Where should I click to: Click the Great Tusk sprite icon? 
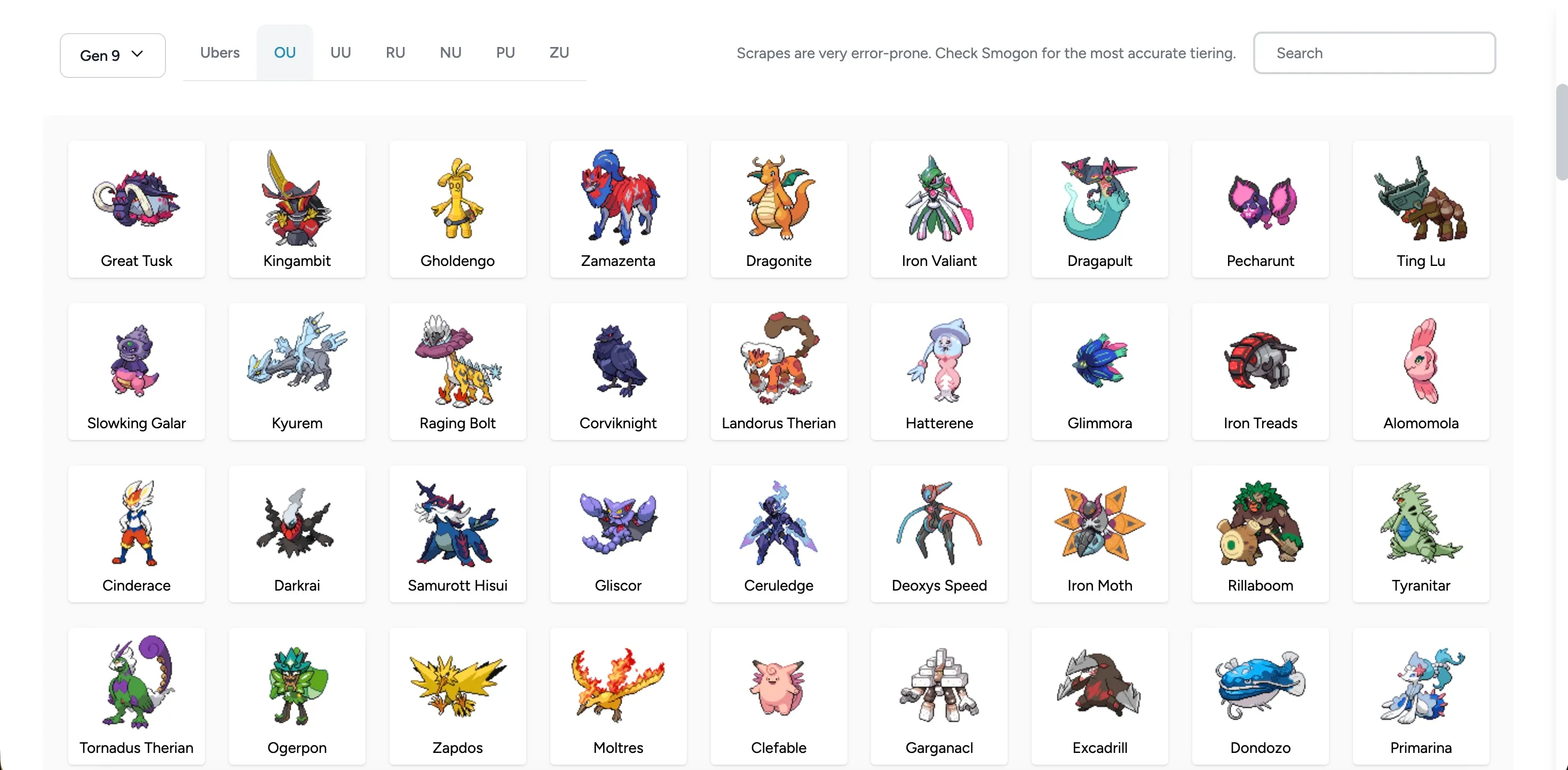pos(136,199)
